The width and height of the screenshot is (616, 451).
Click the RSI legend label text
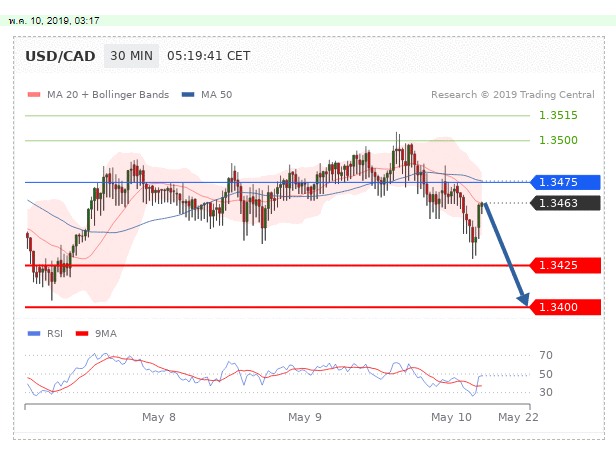[55, 334]
